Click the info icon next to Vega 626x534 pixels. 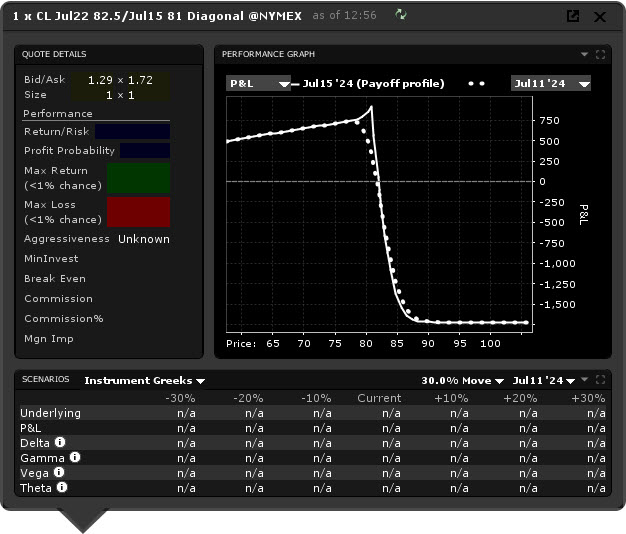point(59,472)
